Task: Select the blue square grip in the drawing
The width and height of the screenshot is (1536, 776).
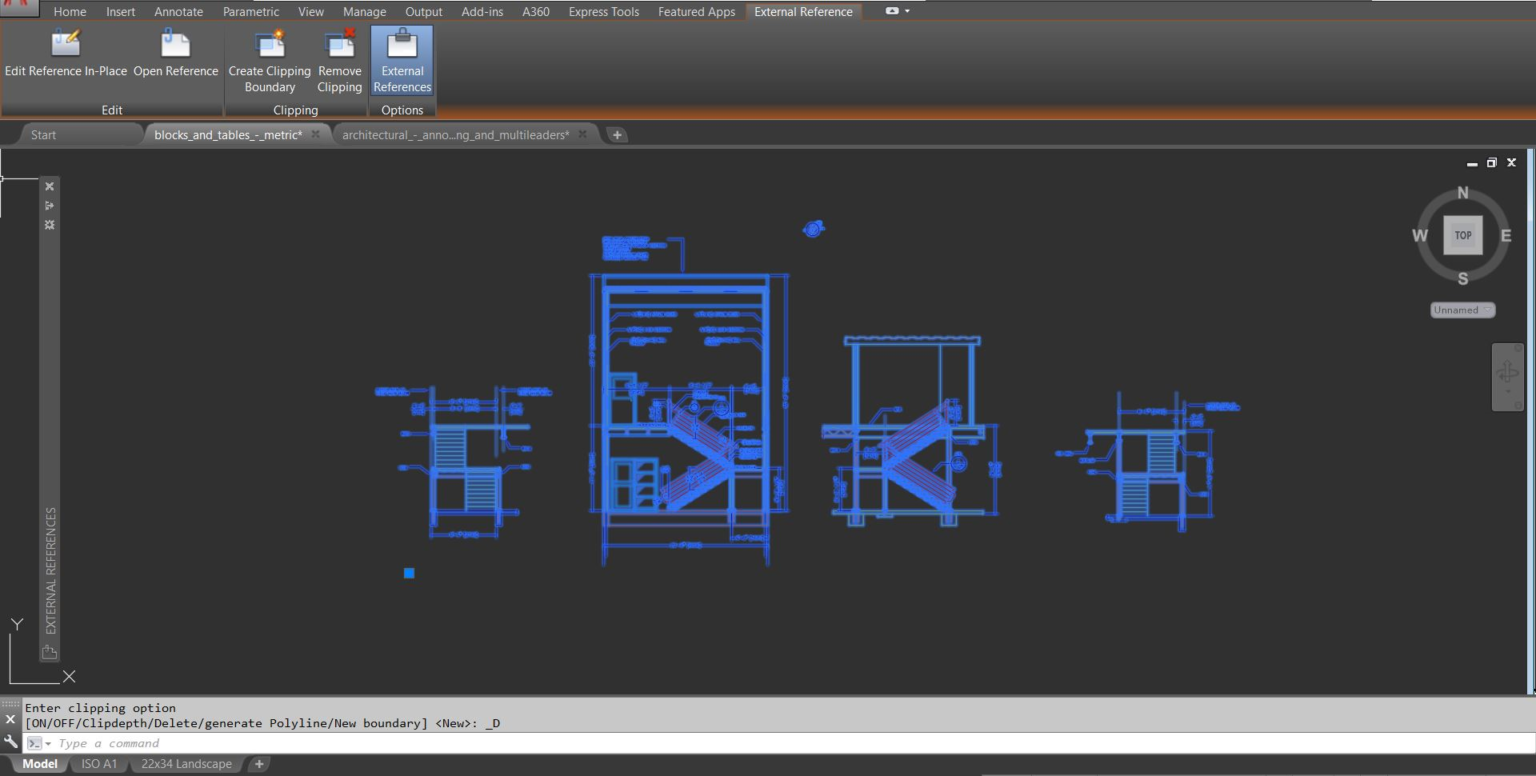Action: click(409, 573)
